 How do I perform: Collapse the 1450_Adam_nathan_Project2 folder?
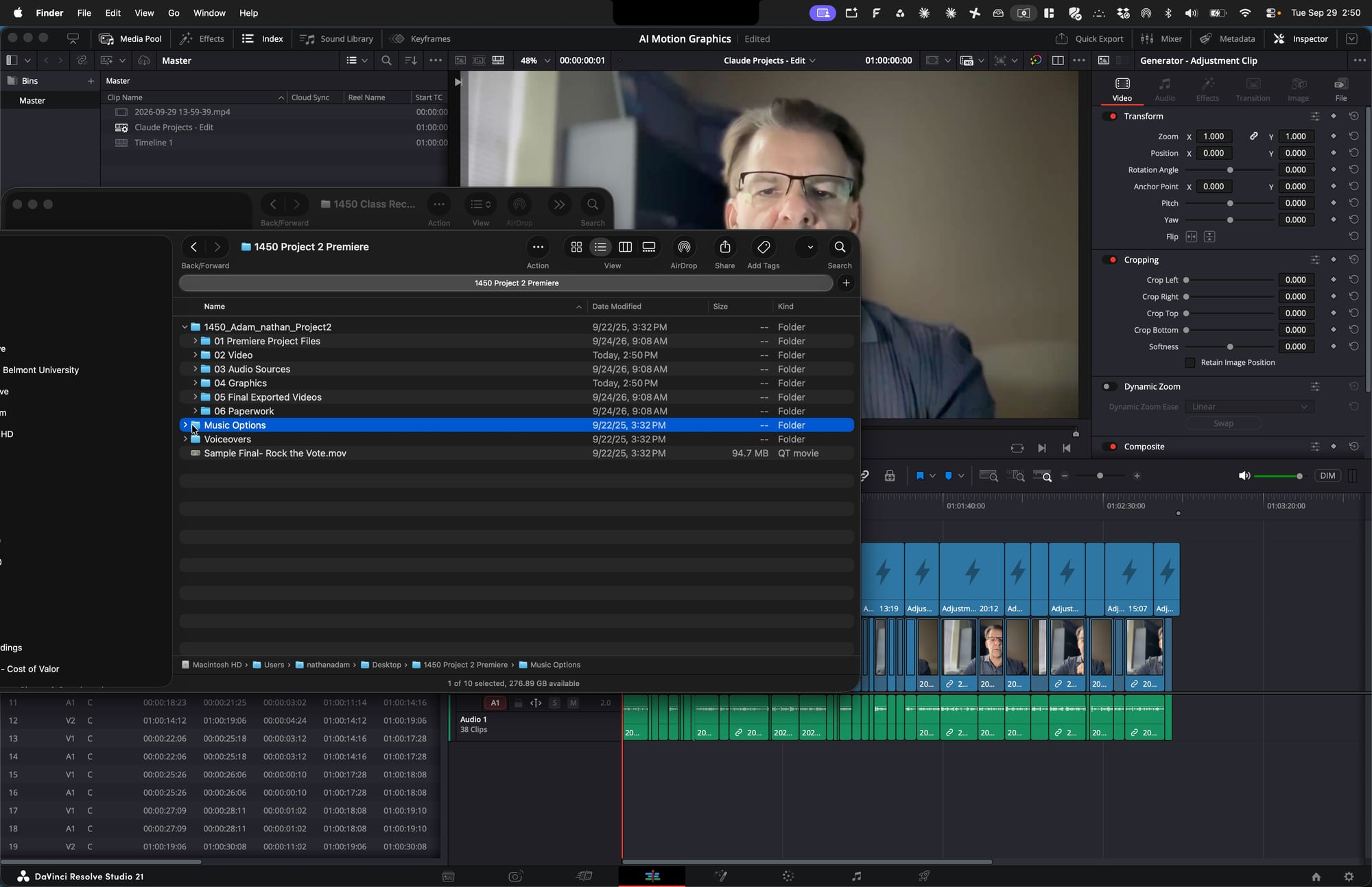[185, 327]
